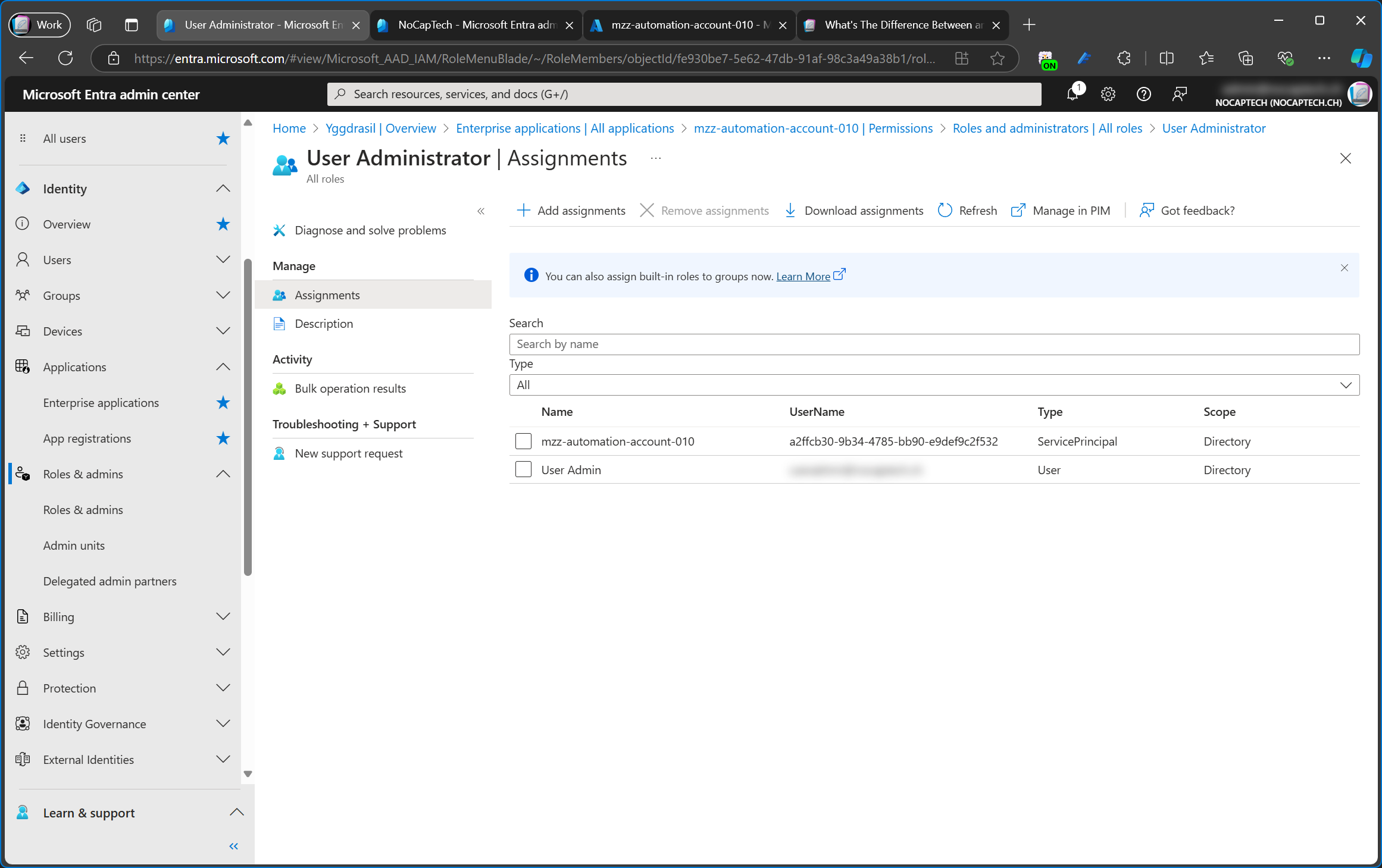Add this page to favorites star

(x=998, y=58)
